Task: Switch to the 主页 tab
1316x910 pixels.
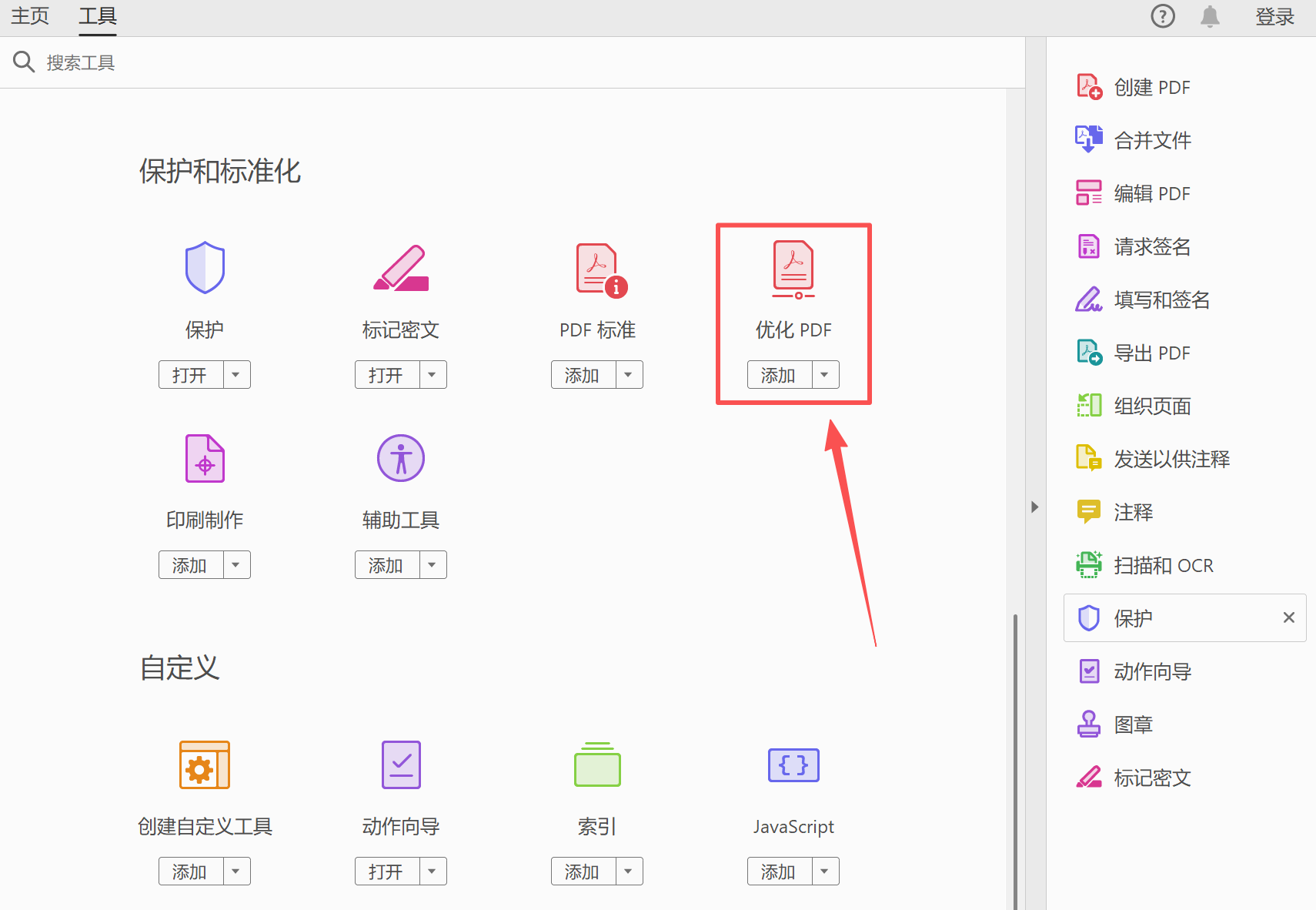Action: (x=29, y=15)
